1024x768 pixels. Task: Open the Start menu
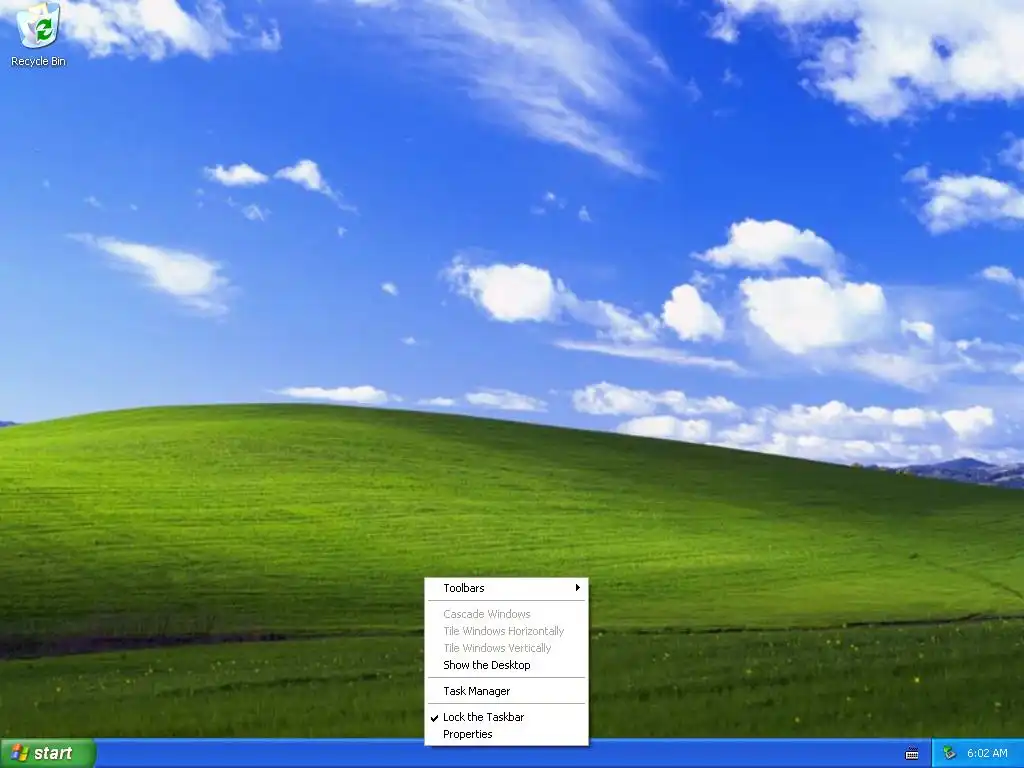pos(48,753)
